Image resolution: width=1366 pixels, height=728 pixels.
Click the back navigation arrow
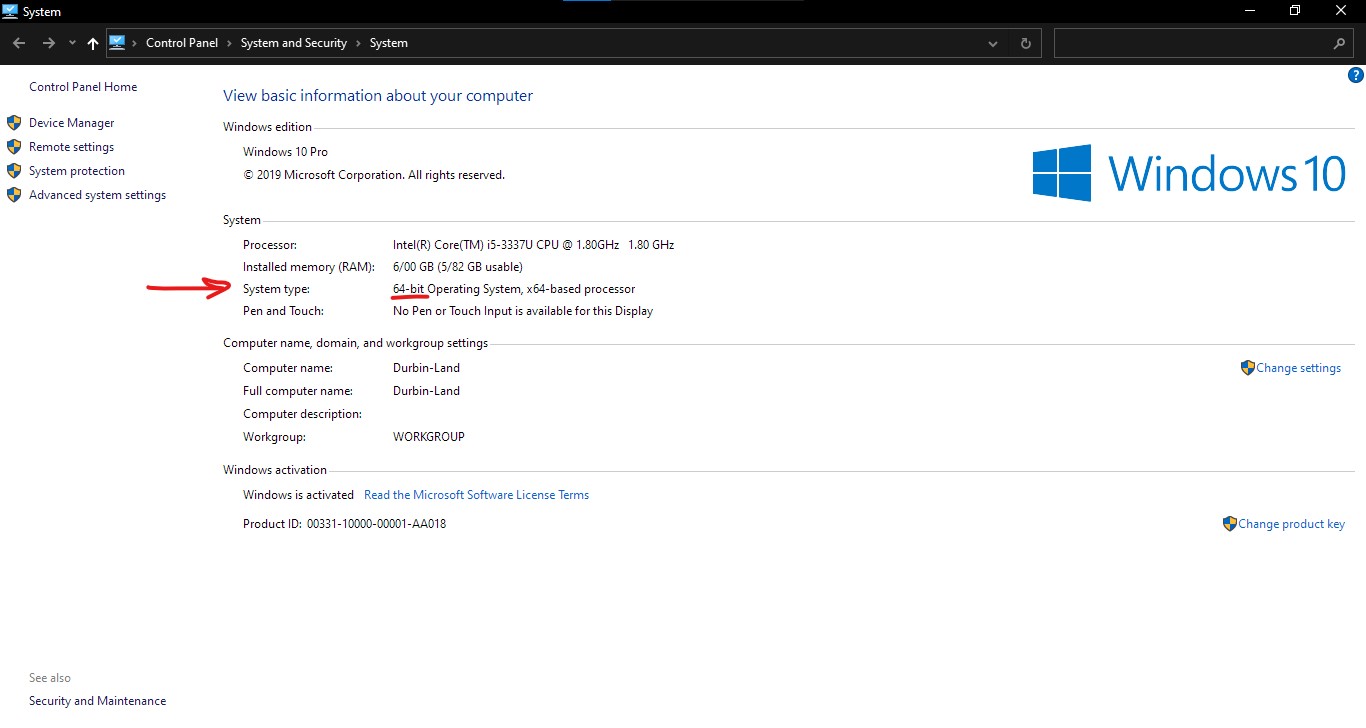19,43
